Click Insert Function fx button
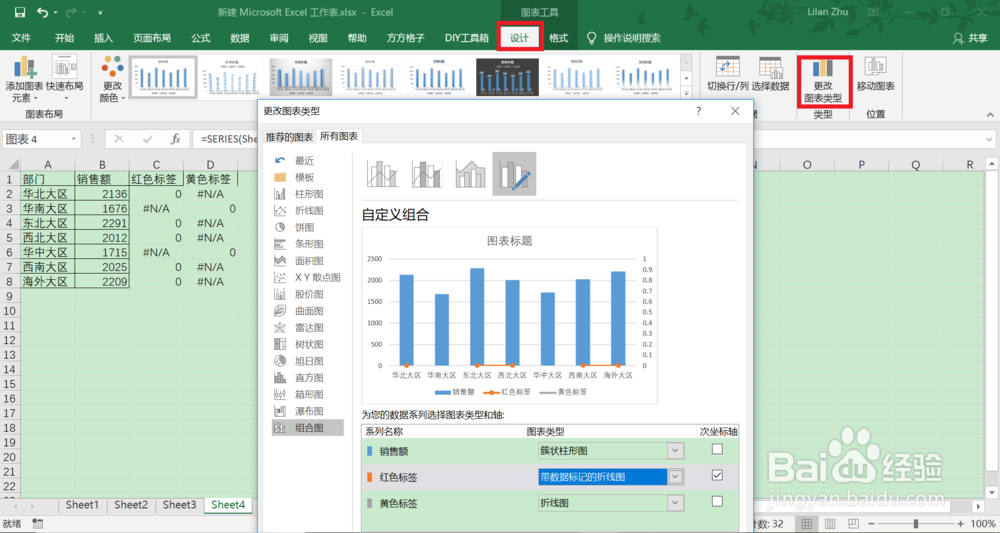 coord(176,139)
